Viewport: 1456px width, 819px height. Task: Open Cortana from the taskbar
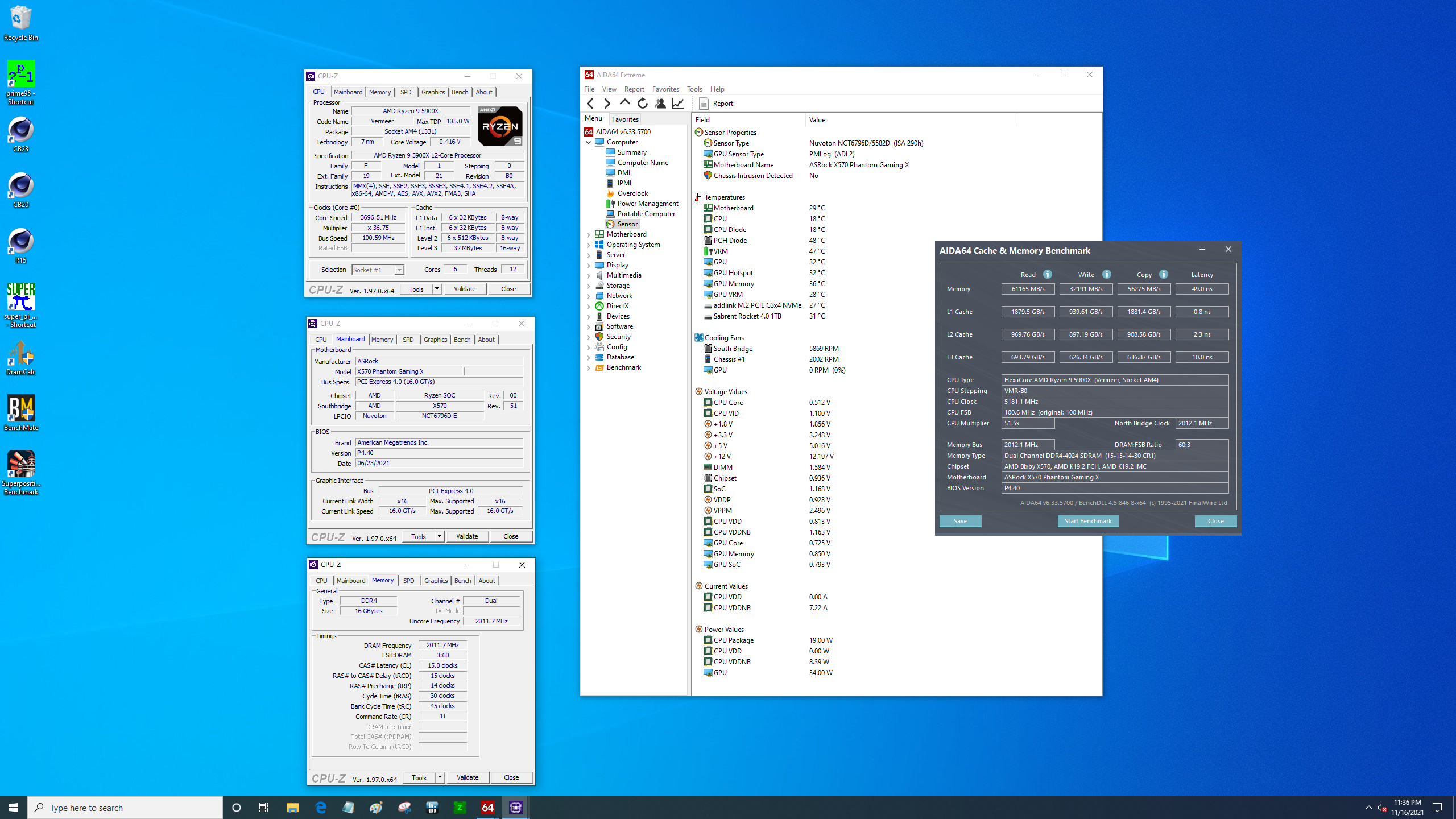coord(237,808)
